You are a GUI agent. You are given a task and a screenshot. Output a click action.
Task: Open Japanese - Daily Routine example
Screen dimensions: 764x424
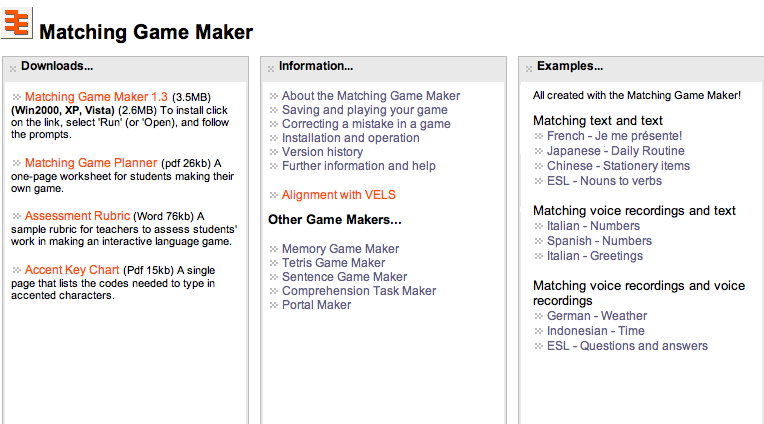(615, 151)
